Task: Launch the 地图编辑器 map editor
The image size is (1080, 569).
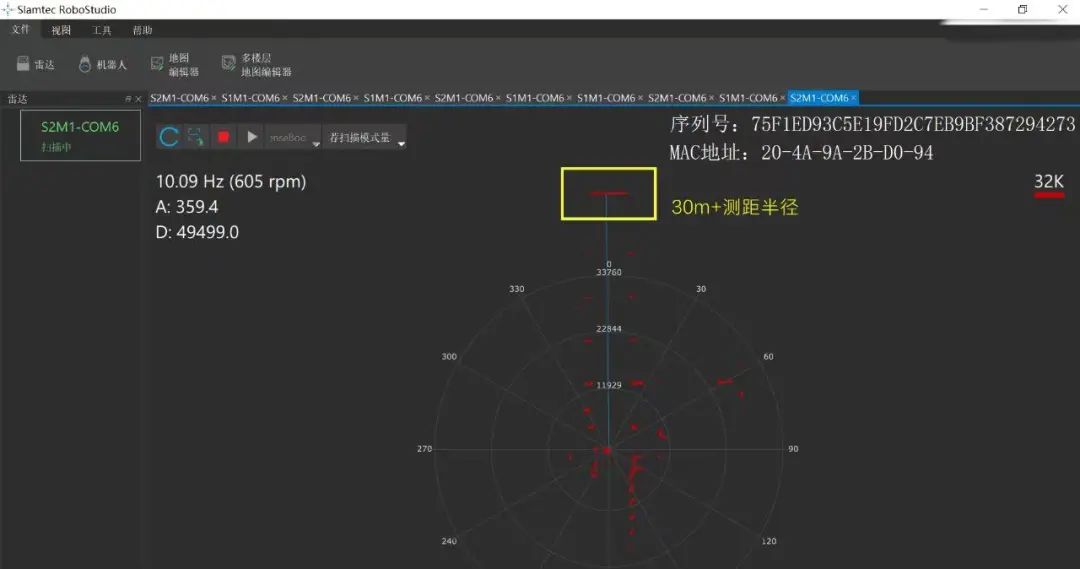Action: tap(175, 65)
